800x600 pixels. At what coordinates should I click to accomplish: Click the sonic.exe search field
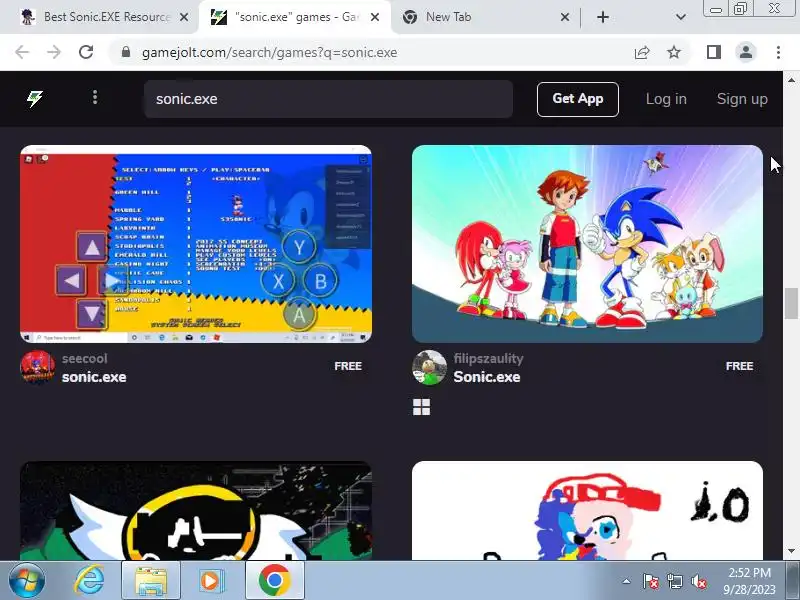pos(329,99)
